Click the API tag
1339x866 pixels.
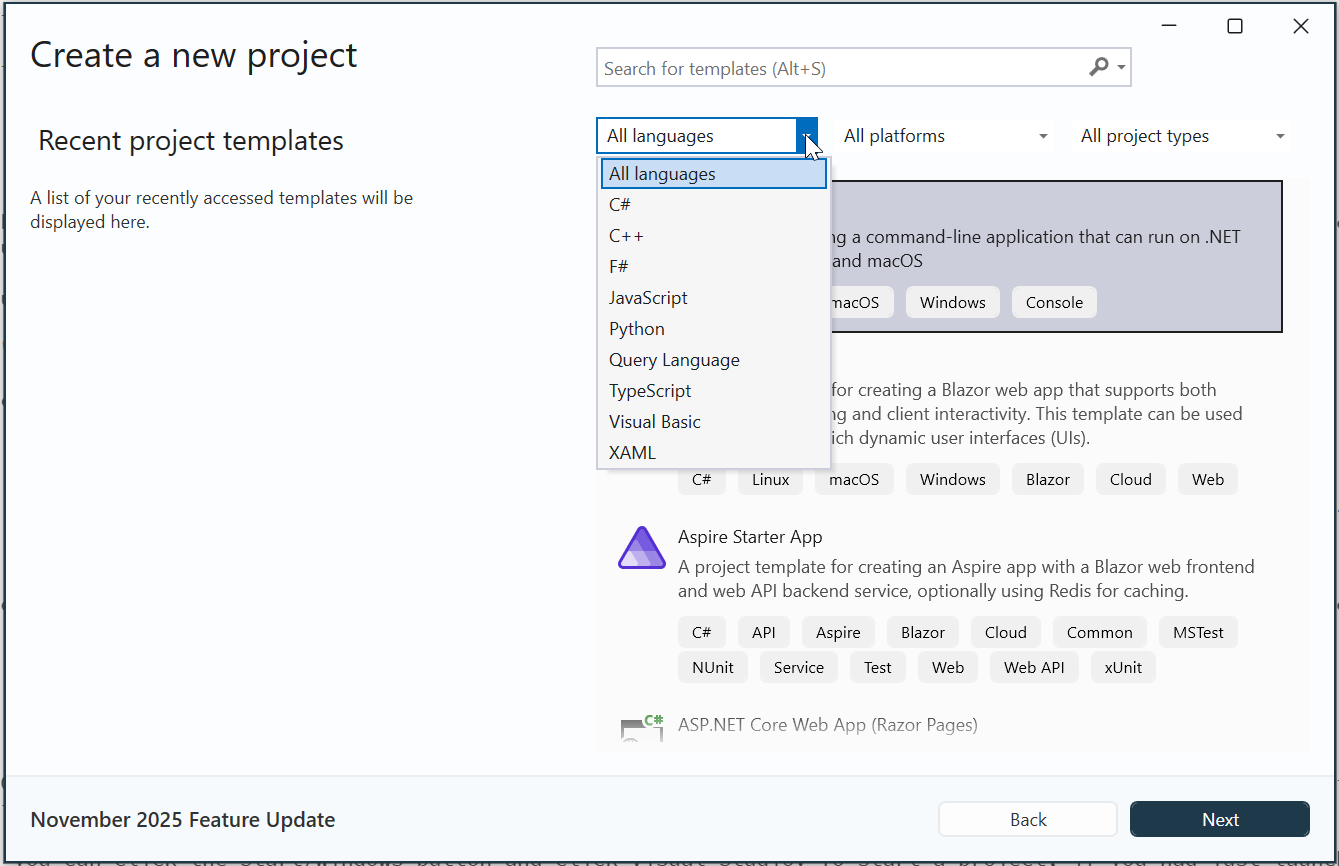[x=764, y=632]
